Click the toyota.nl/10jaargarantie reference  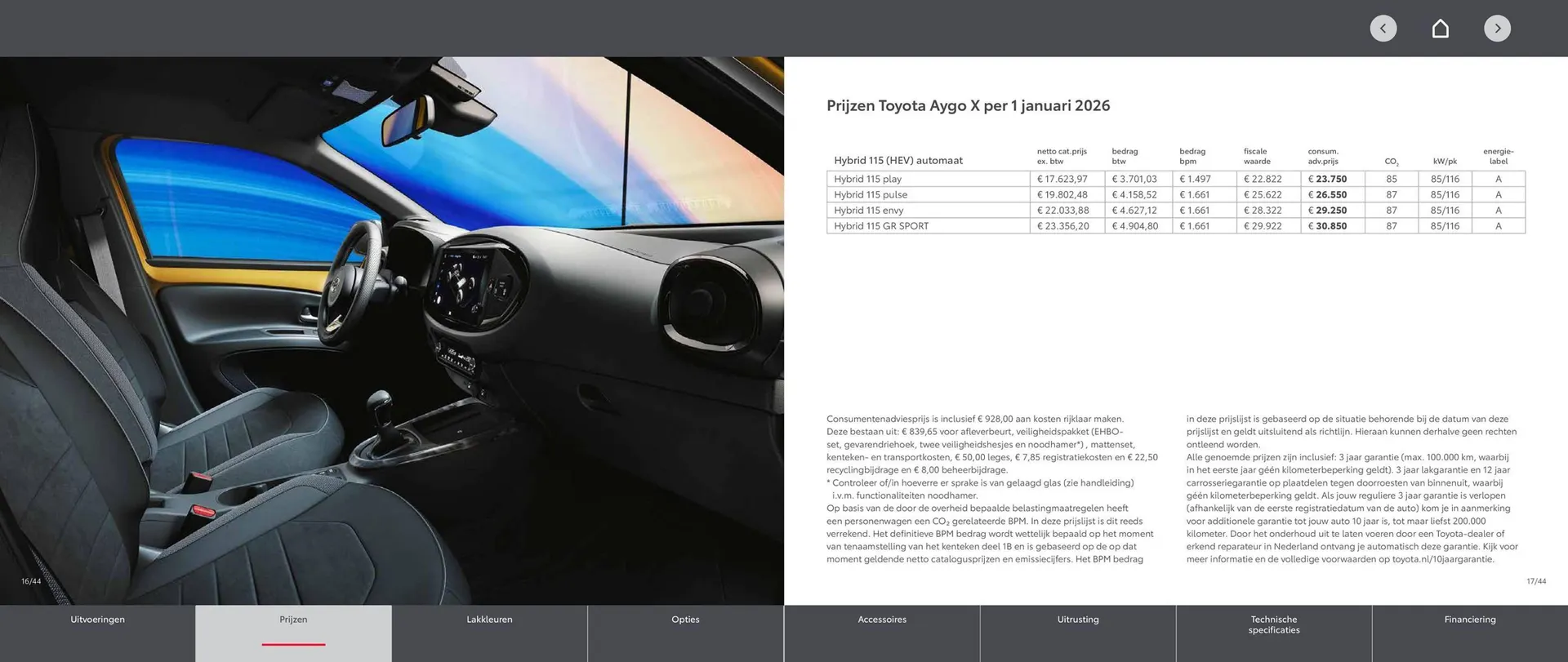click(1443, 559)
